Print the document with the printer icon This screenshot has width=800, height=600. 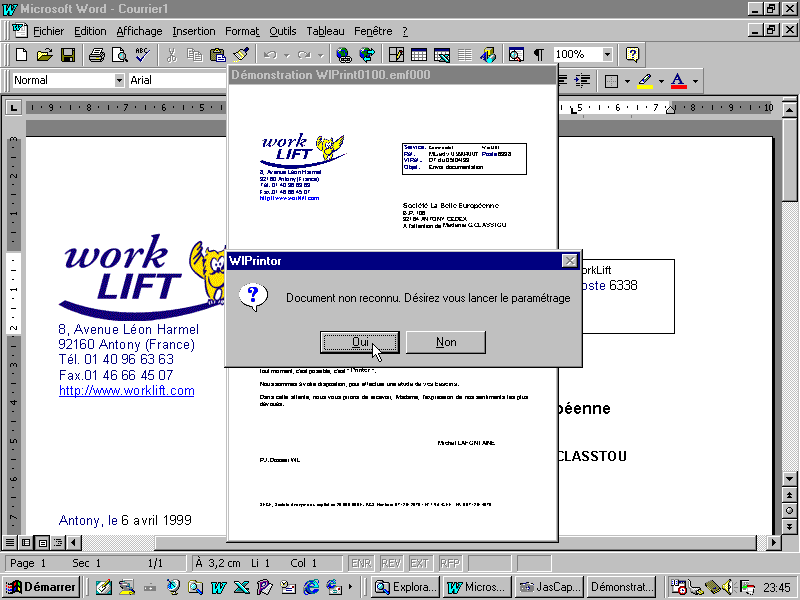[96, 54]
